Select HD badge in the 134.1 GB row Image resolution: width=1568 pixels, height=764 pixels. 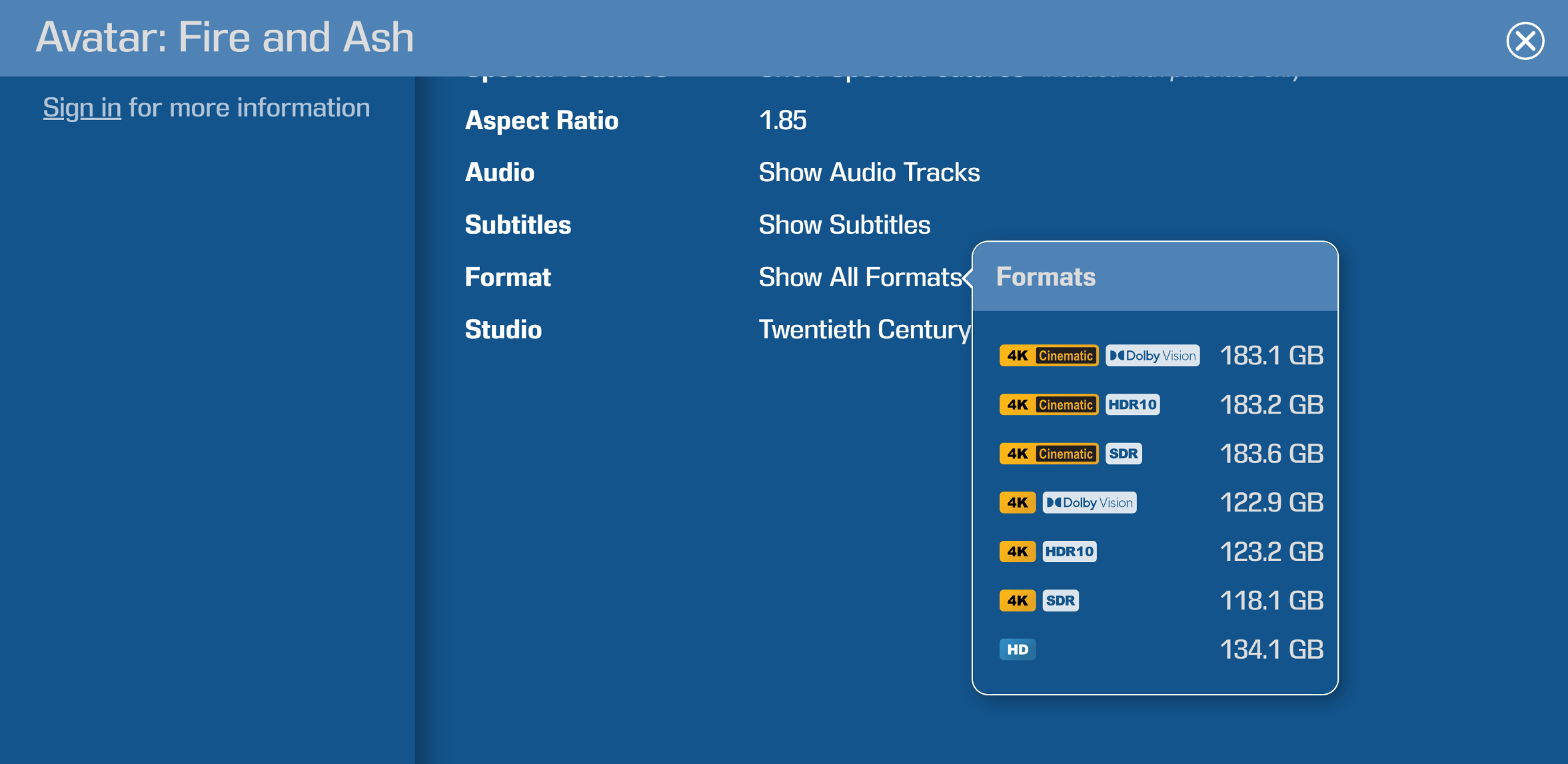pos(1018,649)
